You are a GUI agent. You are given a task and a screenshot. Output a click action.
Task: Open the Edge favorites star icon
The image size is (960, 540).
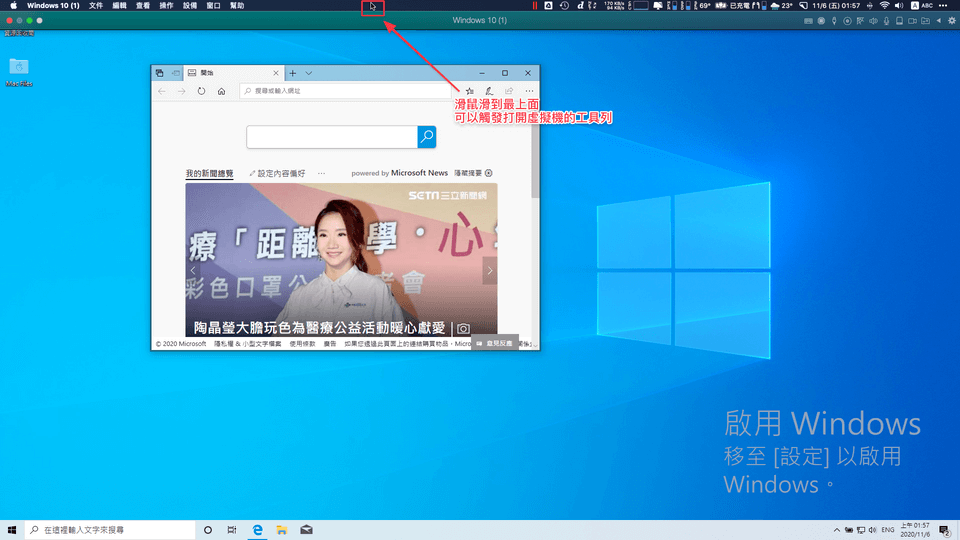click(x=470, y=91)
